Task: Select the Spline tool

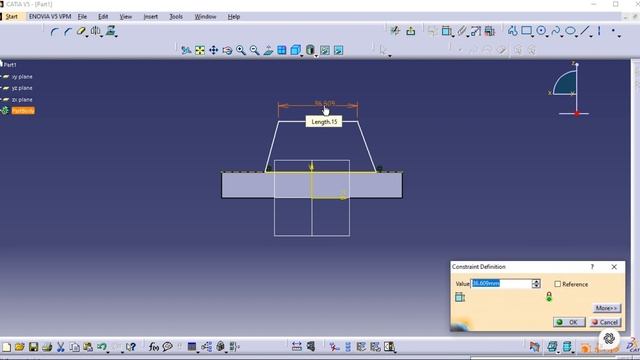Action: pos(556,31)
